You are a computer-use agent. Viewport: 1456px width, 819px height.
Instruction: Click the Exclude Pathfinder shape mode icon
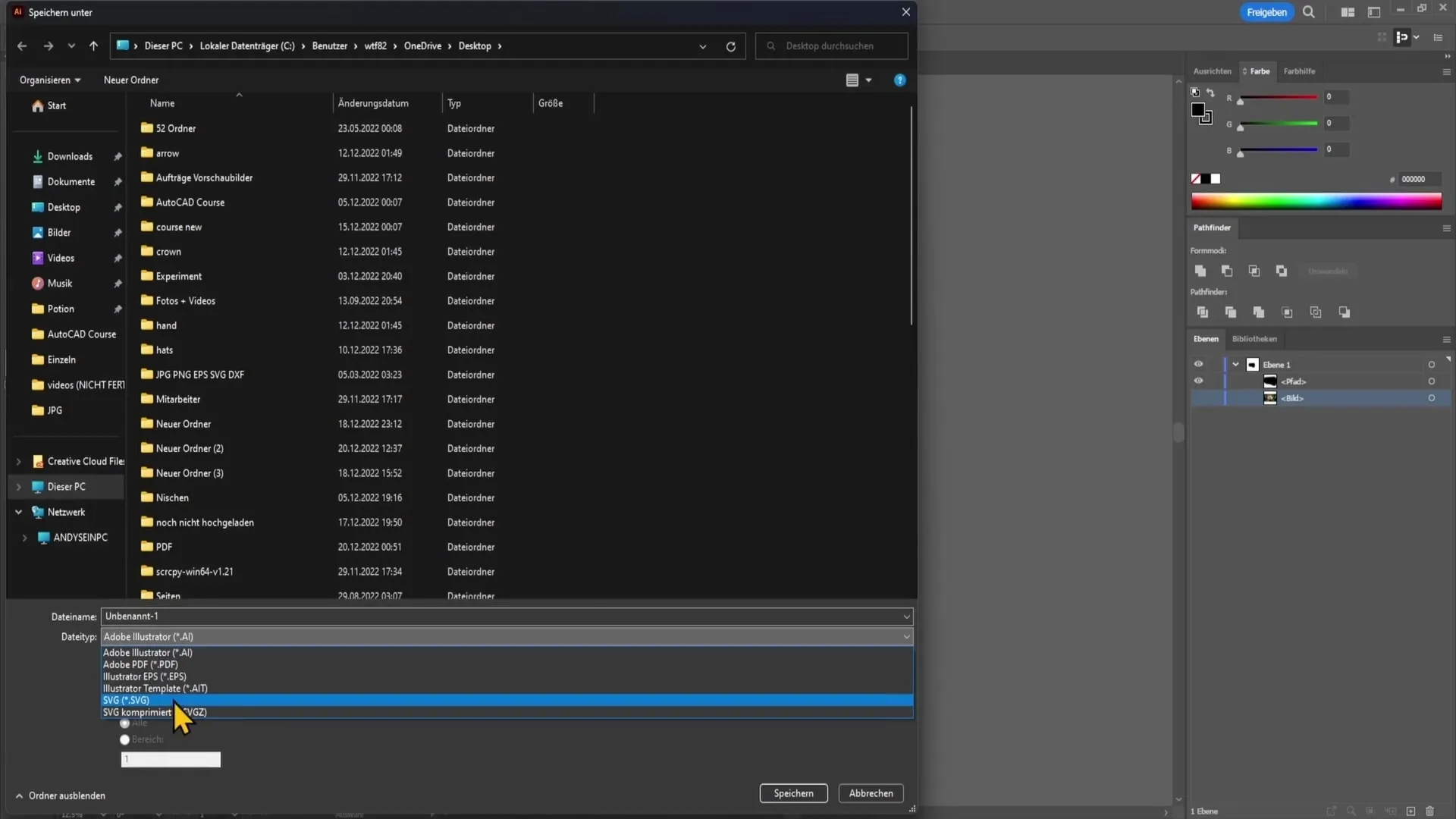(1284, 270)
